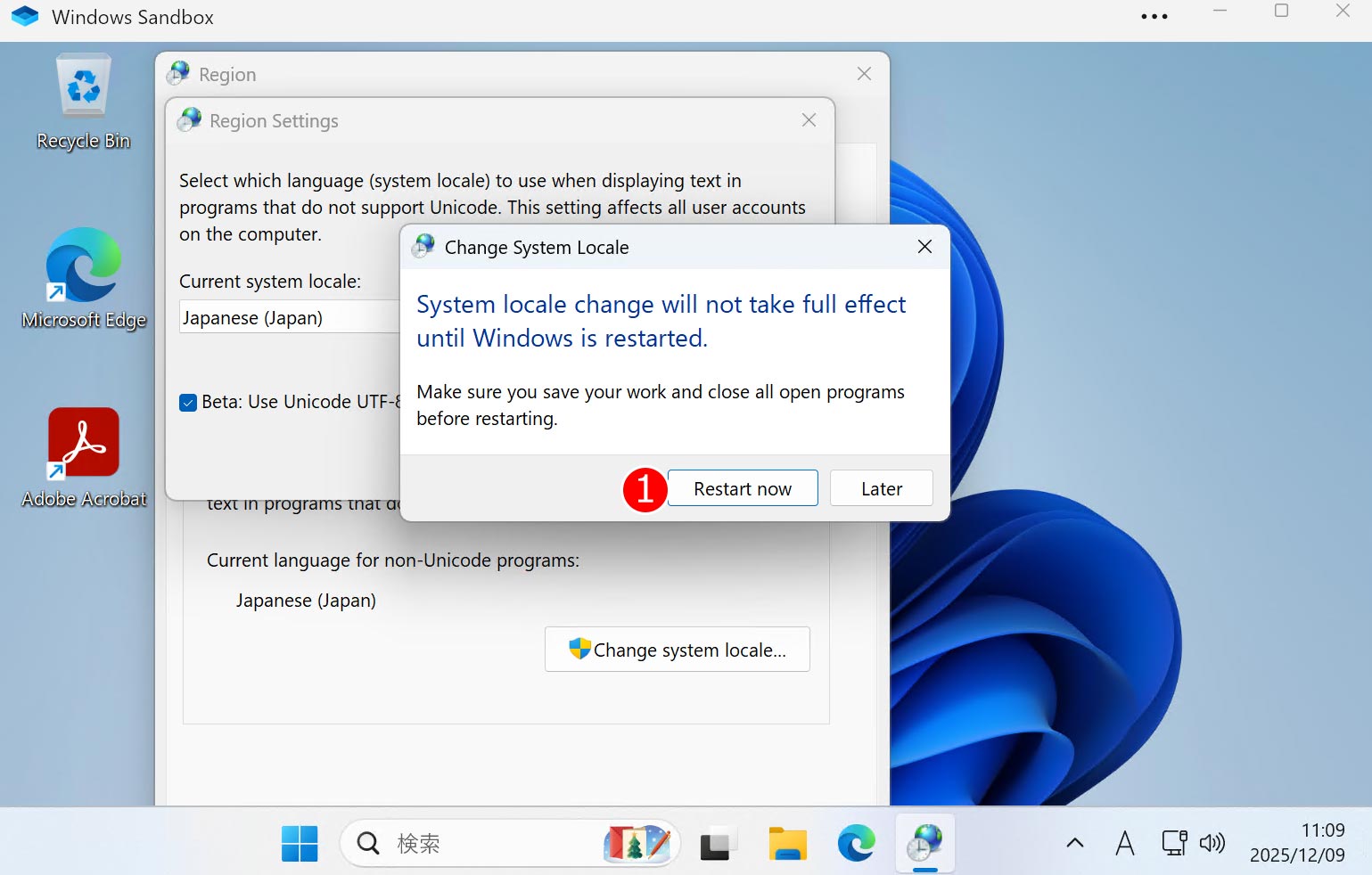
Task: Expand the hidden system tray icons chevron
Action: coord(1075,843)
